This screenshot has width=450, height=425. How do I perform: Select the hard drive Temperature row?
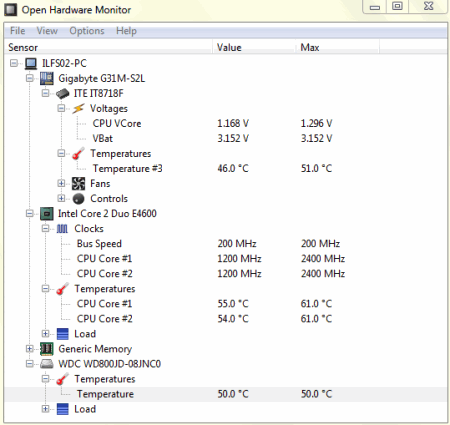tap(226, 394)
